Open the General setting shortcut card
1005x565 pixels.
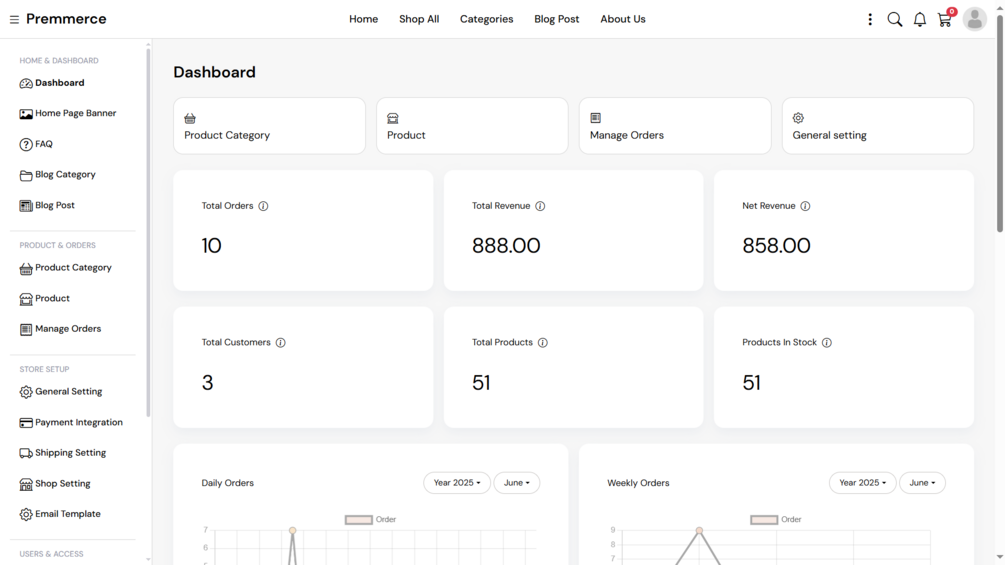tap(877, 126)
